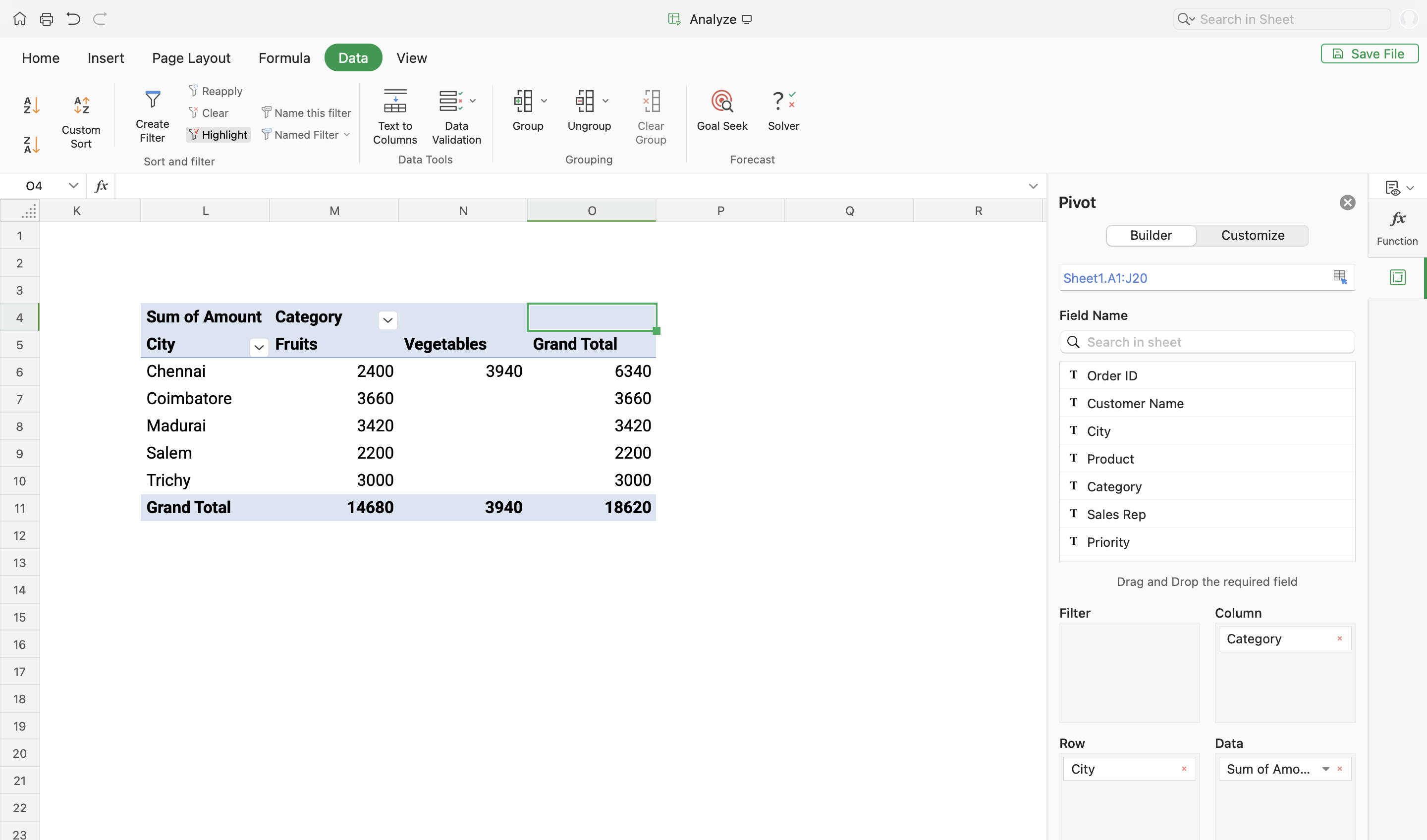
Task: Click the Create Filter funnel icon
Action: coord(152,100)
